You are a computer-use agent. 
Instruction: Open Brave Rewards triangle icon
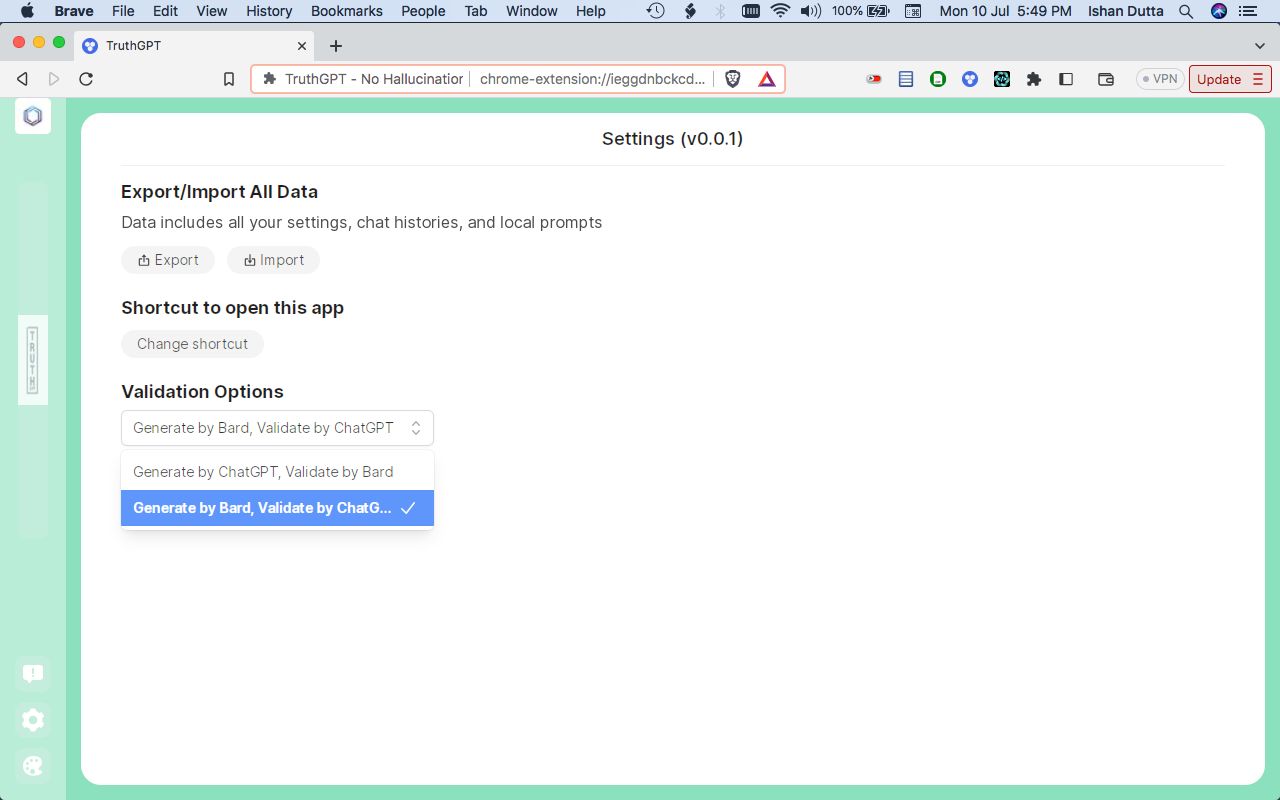pos(765,78)
